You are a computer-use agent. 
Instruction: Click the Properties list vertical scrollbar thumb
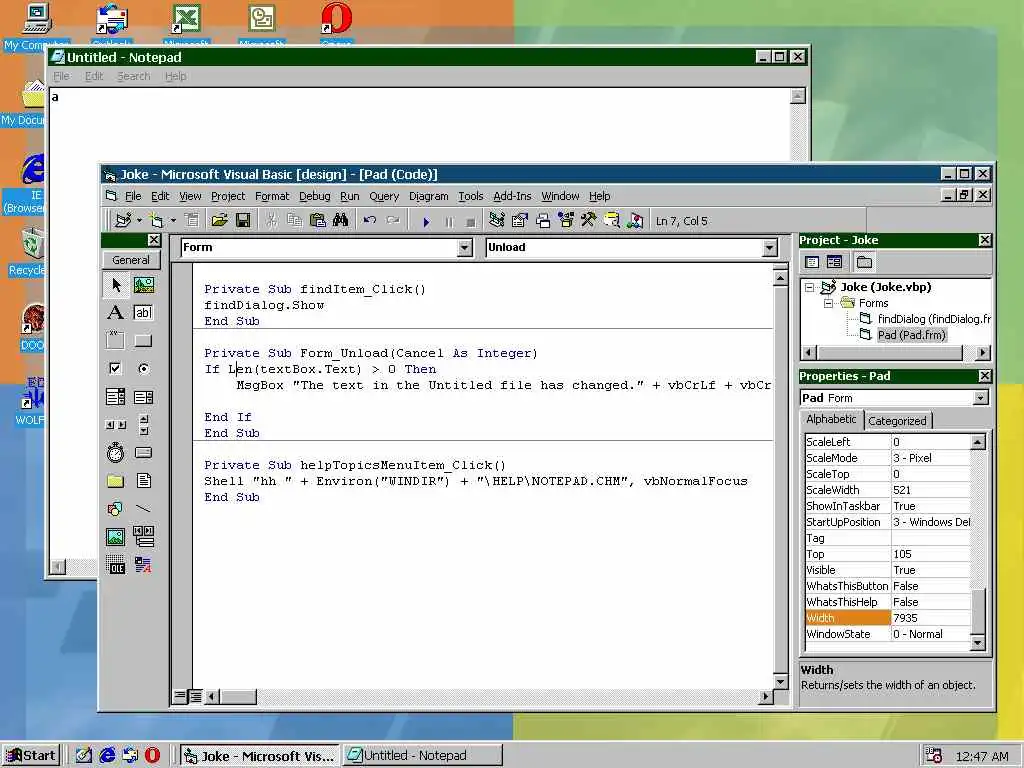click(978, 610)
